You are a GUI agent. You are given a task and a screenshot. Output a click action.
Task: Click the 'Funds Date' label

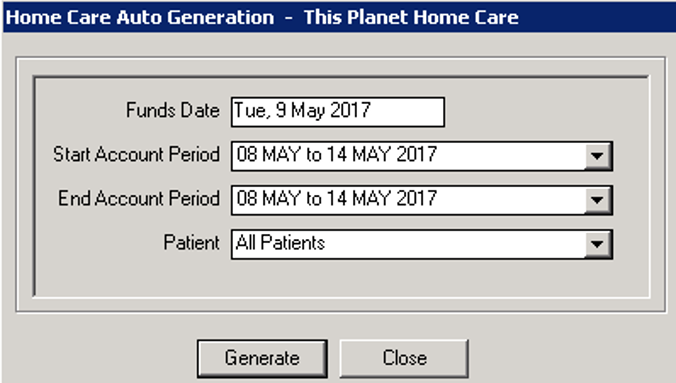(173, 110)
